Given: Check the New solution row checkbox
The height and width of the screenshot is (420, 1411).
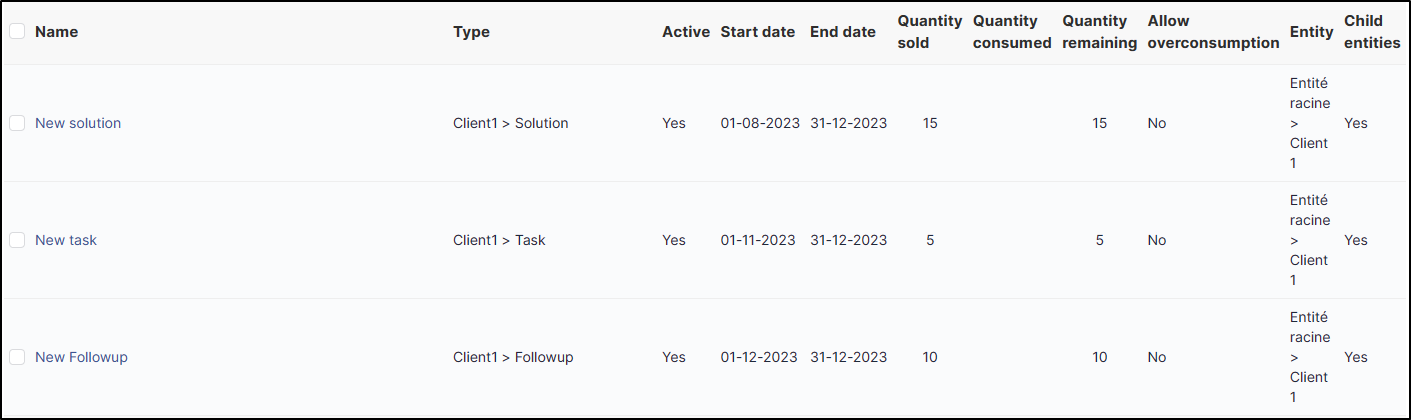Looking at the screenshot, I should pos(17,123).
